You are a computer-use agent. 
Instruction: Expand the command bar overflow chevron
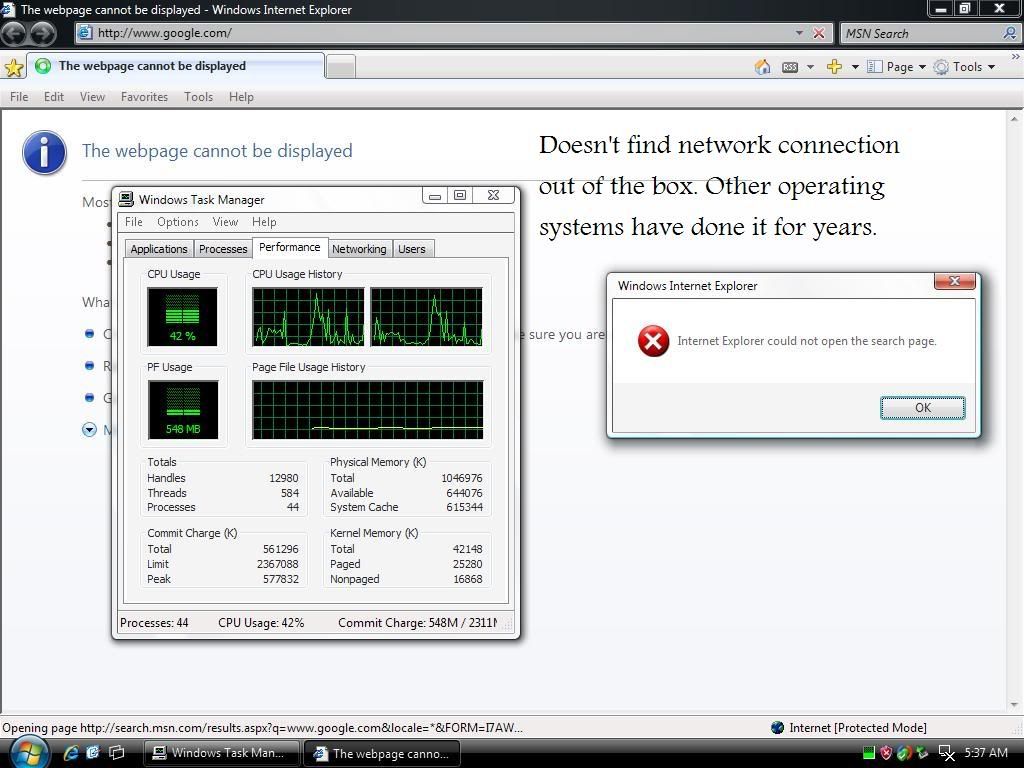pos(1015,57)
